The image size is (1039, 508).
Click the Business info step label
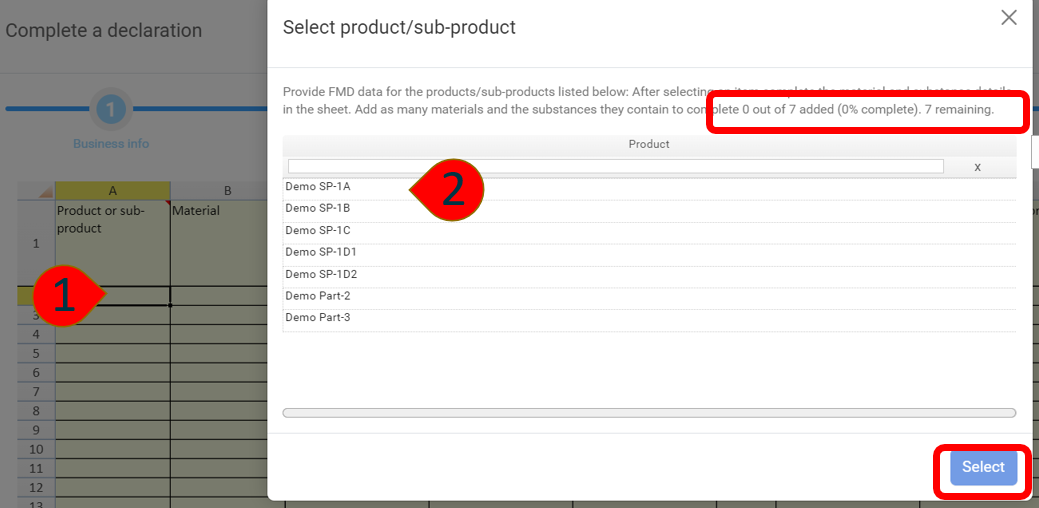pyautogui.click(x=111, y=144)
